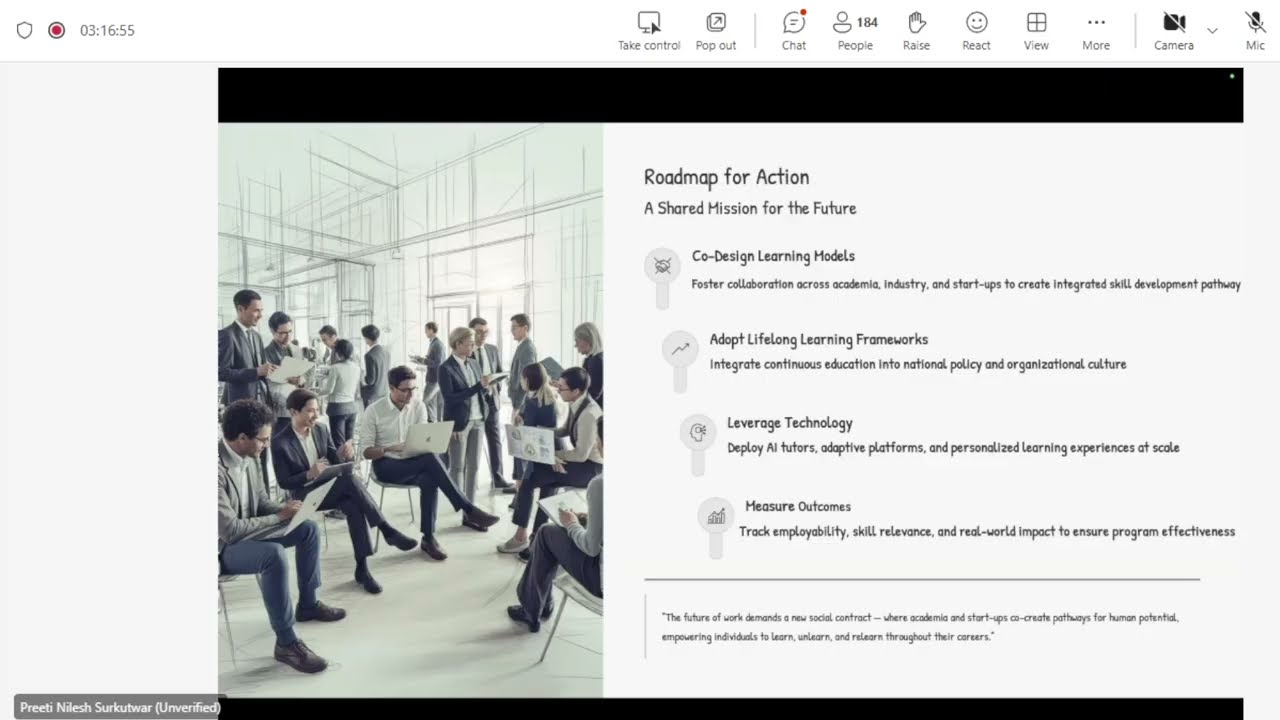Raise your hand
Screen dimensions: 1280x720
coord(916,31)
